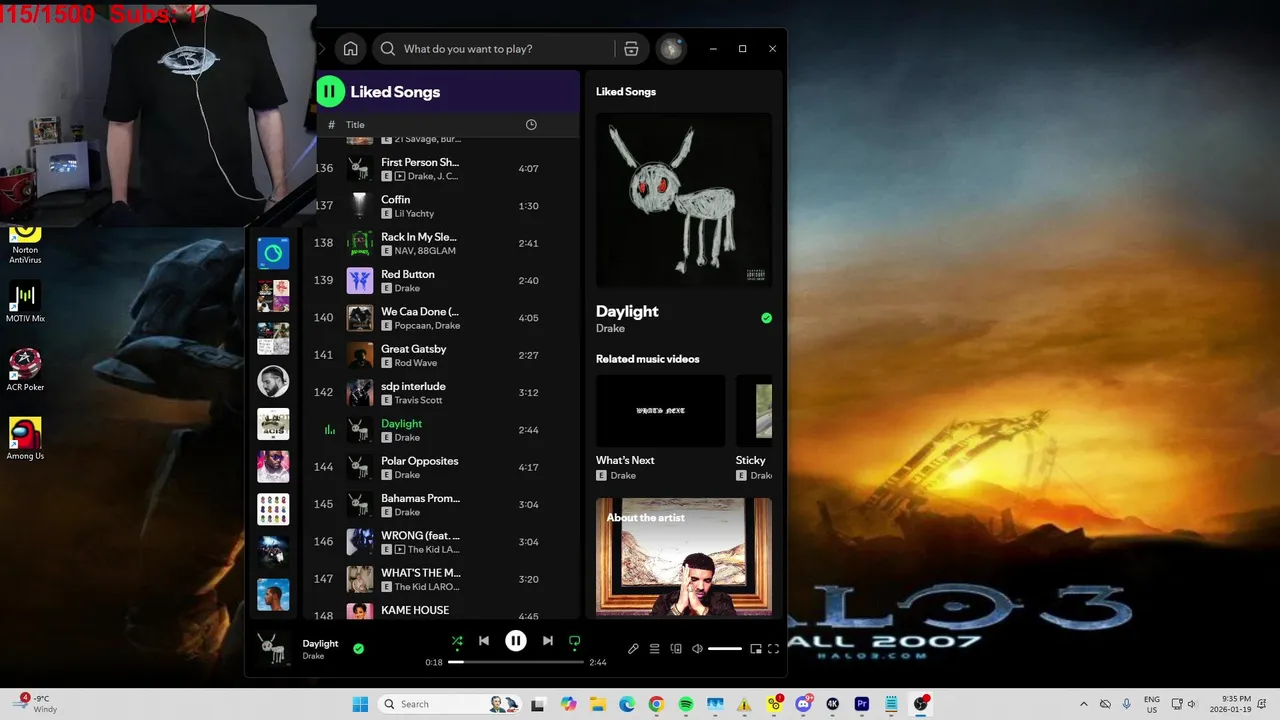Open the profile avatar menu
Screen dimensions: 1280x720
[671, 48]
